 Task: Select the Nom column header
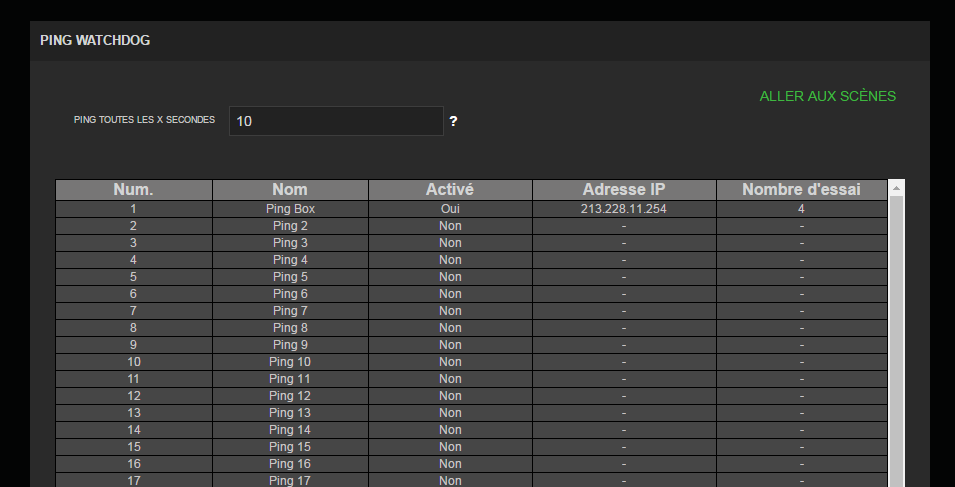point(290,189)
